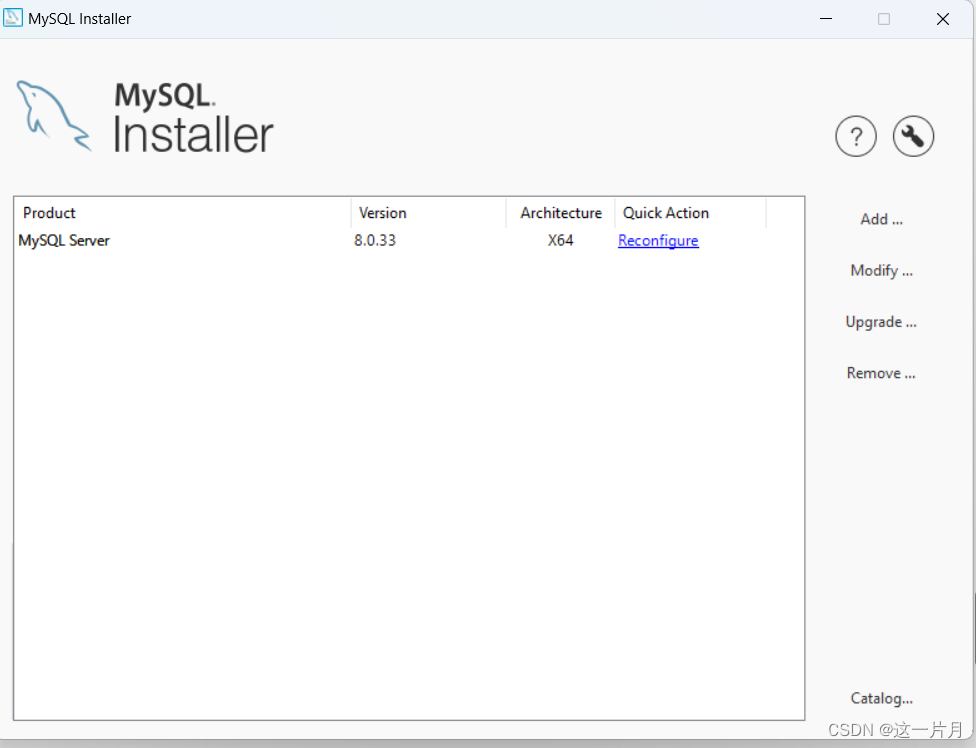This screenshot has width=976, height=748.
Task: Sort by the Version column header
Action: tap(429, 213)
